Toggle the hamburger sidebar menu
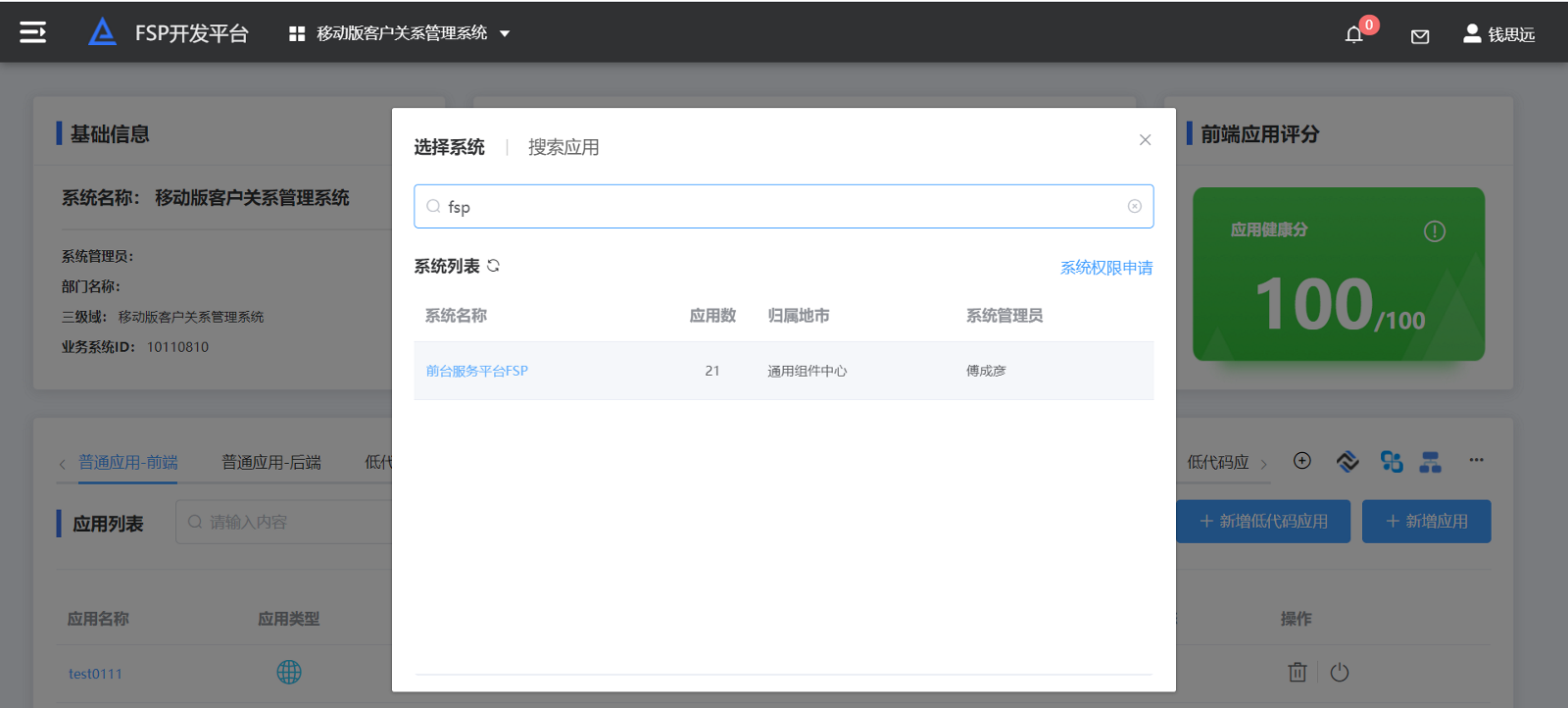This screenshot has height=708, width=1568. pos(33,33)
